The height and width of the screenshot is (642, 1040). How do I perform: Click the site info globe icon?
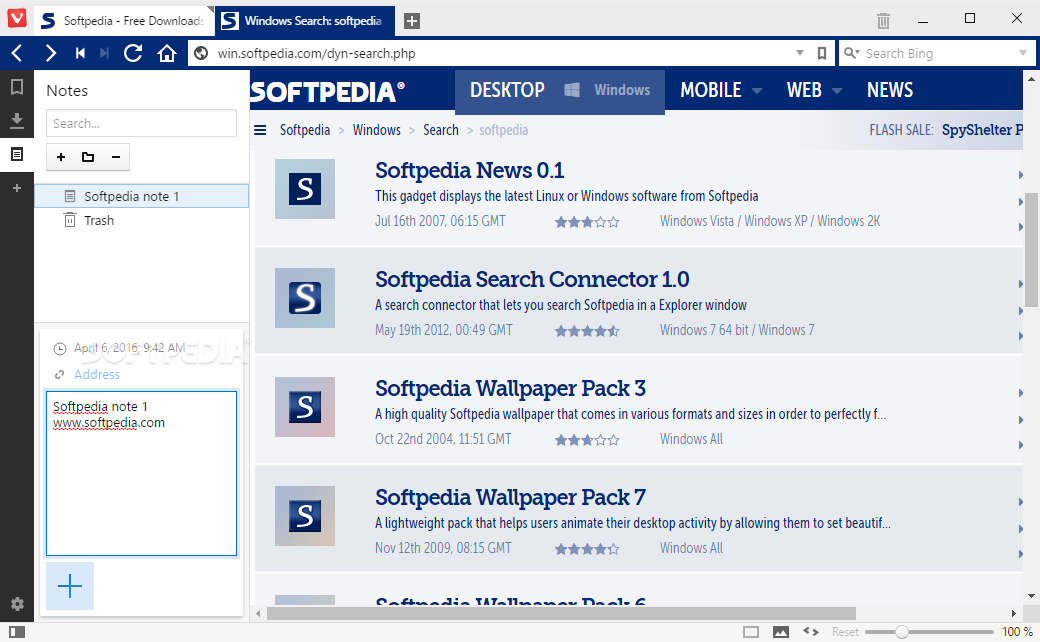(201, 54)
